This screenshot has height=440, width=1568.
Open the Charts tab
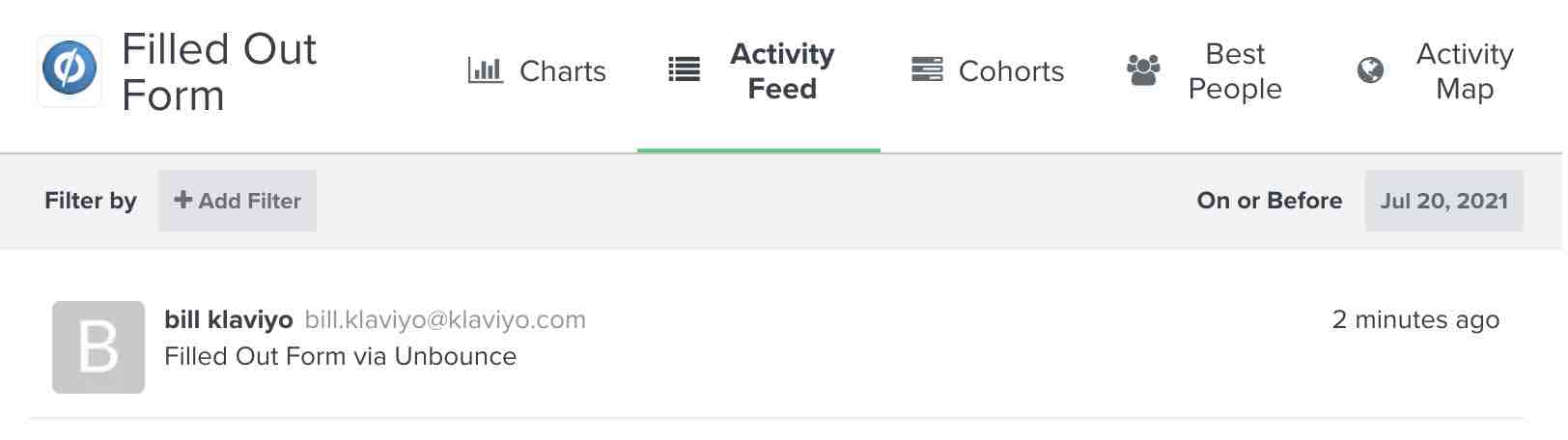pyautogui.click(x=562, y=71)
